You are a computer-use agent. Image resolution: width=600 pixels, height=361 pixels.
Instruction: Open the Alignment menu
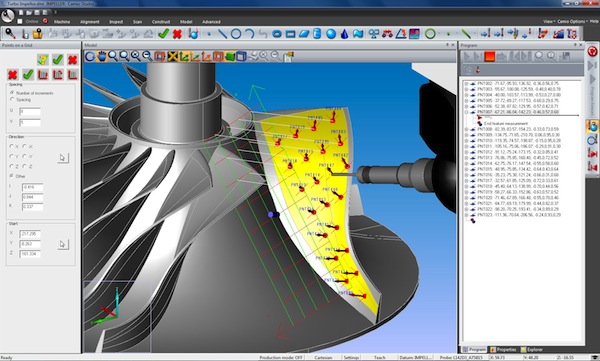point(90,22)
